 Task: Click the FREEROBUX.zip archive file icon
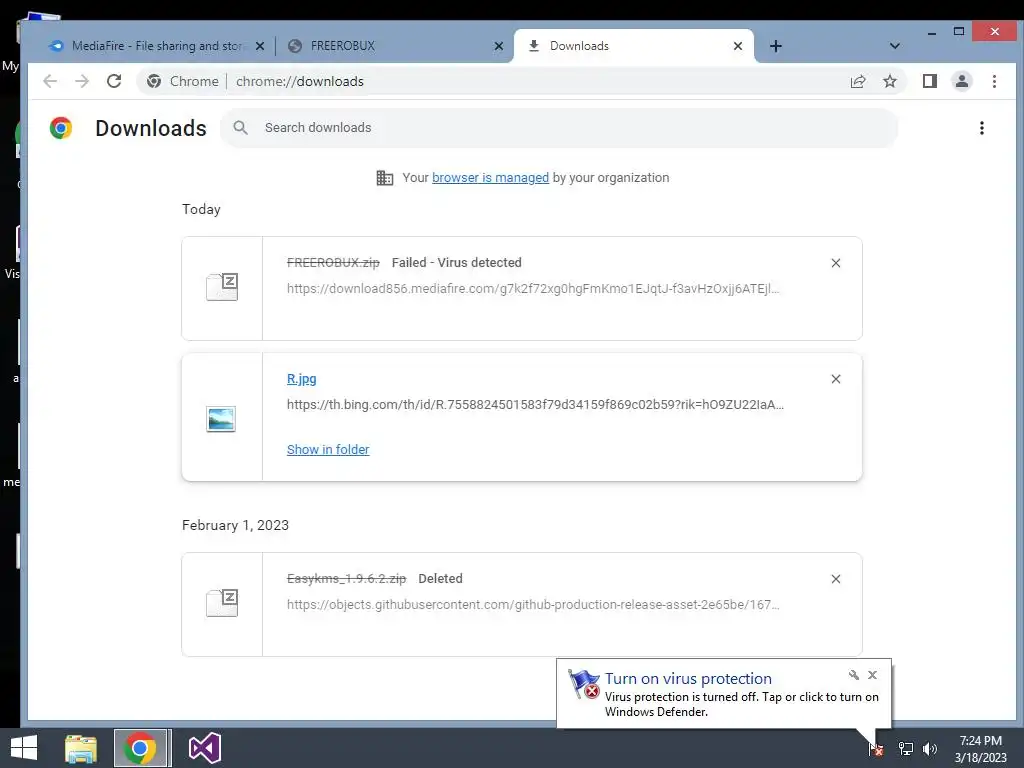pyautogui.click(x=222, y=287)
